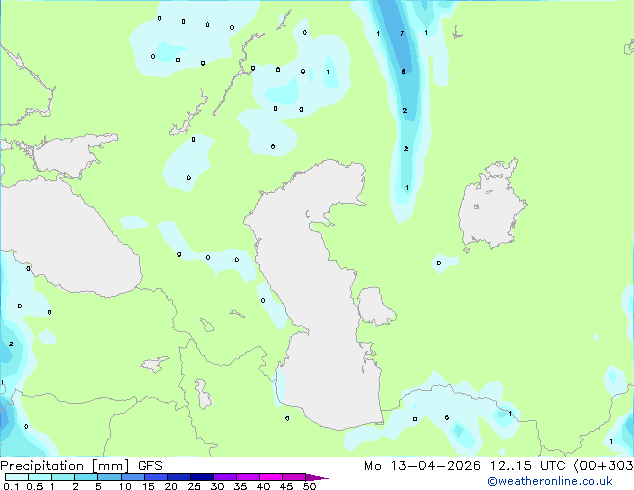Click the '20' legend scale label
The height and width of the screenshot is (490, 634).
pos(171,486)
